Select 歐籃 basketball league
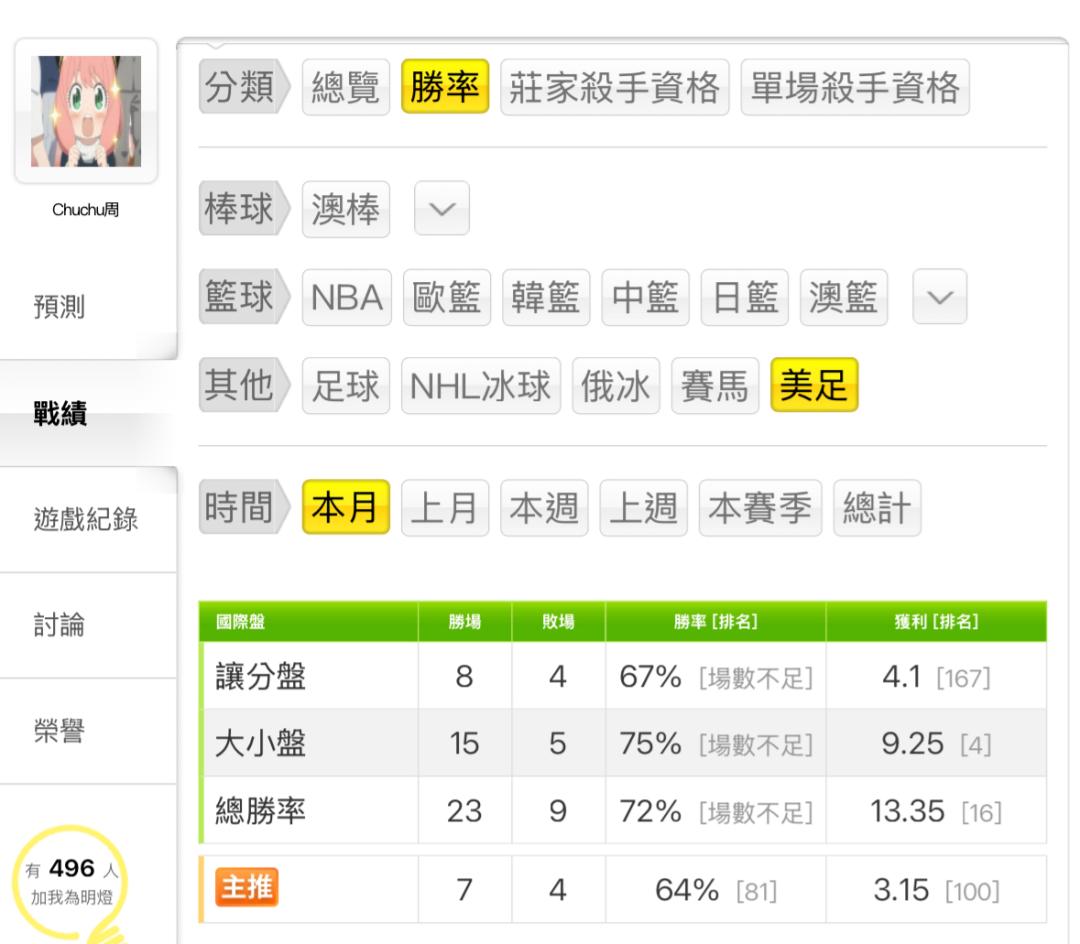Image resolution: width=1080 pixels, height=944 pixels. pyautogui.click(x=446, y=297)
